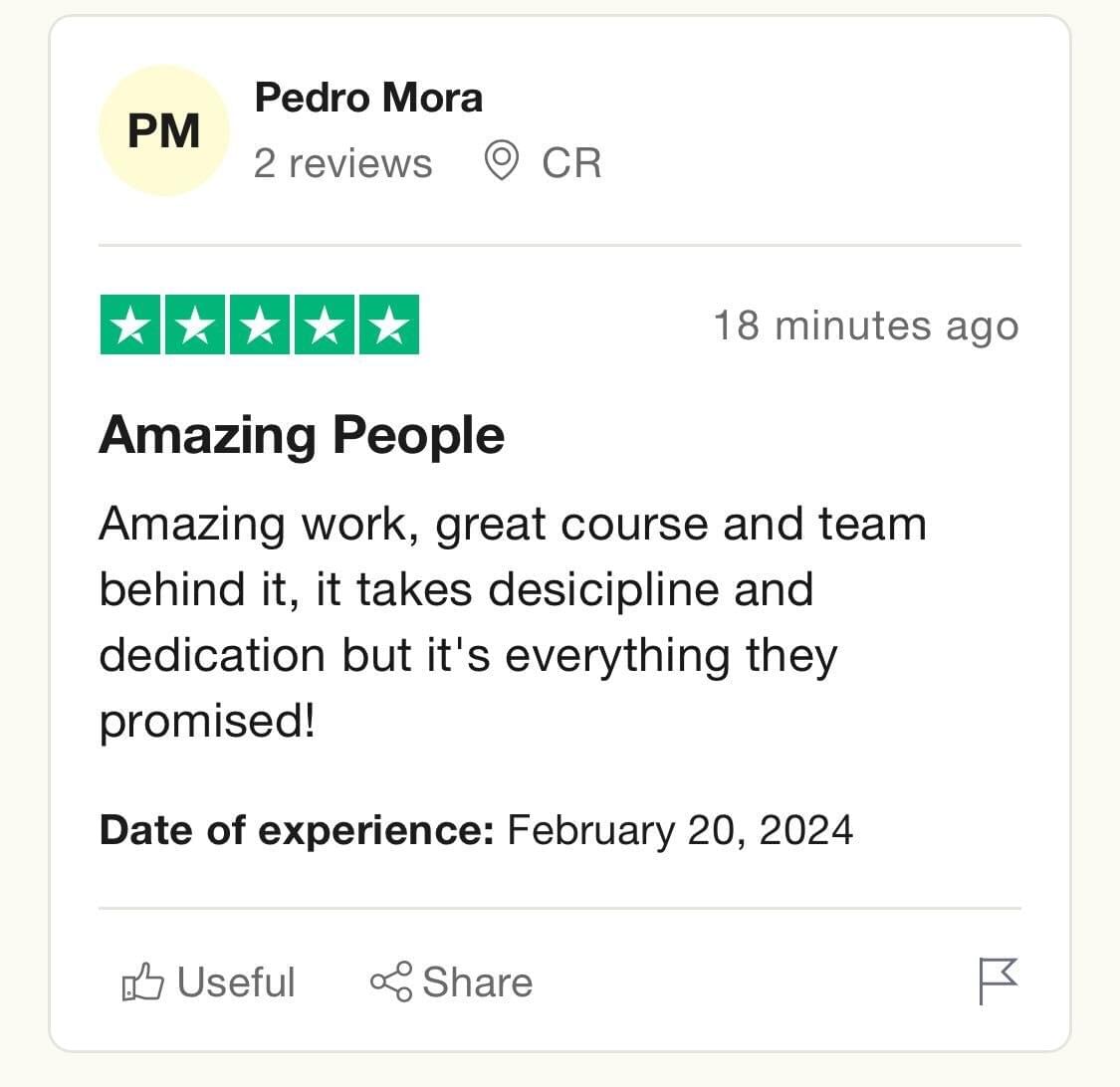Image resolution: width=1120 pixels, height=1087 pixels.
Task: Click the review body text paragraph
Action: click(x=498, y=622)
